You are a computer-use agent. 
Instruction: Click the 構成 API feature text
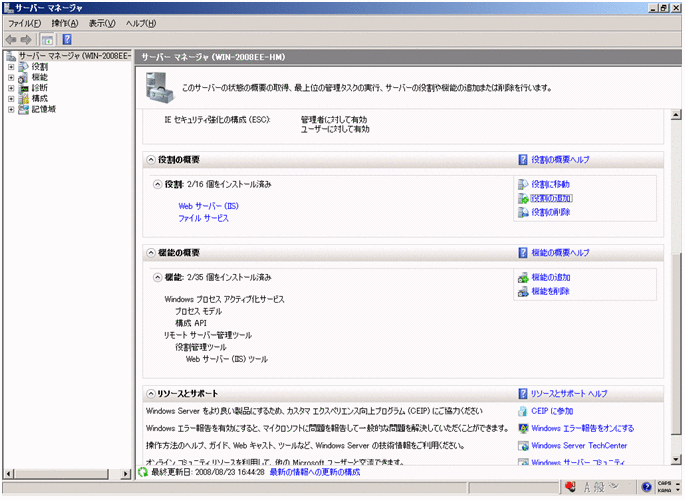point(191,324)
